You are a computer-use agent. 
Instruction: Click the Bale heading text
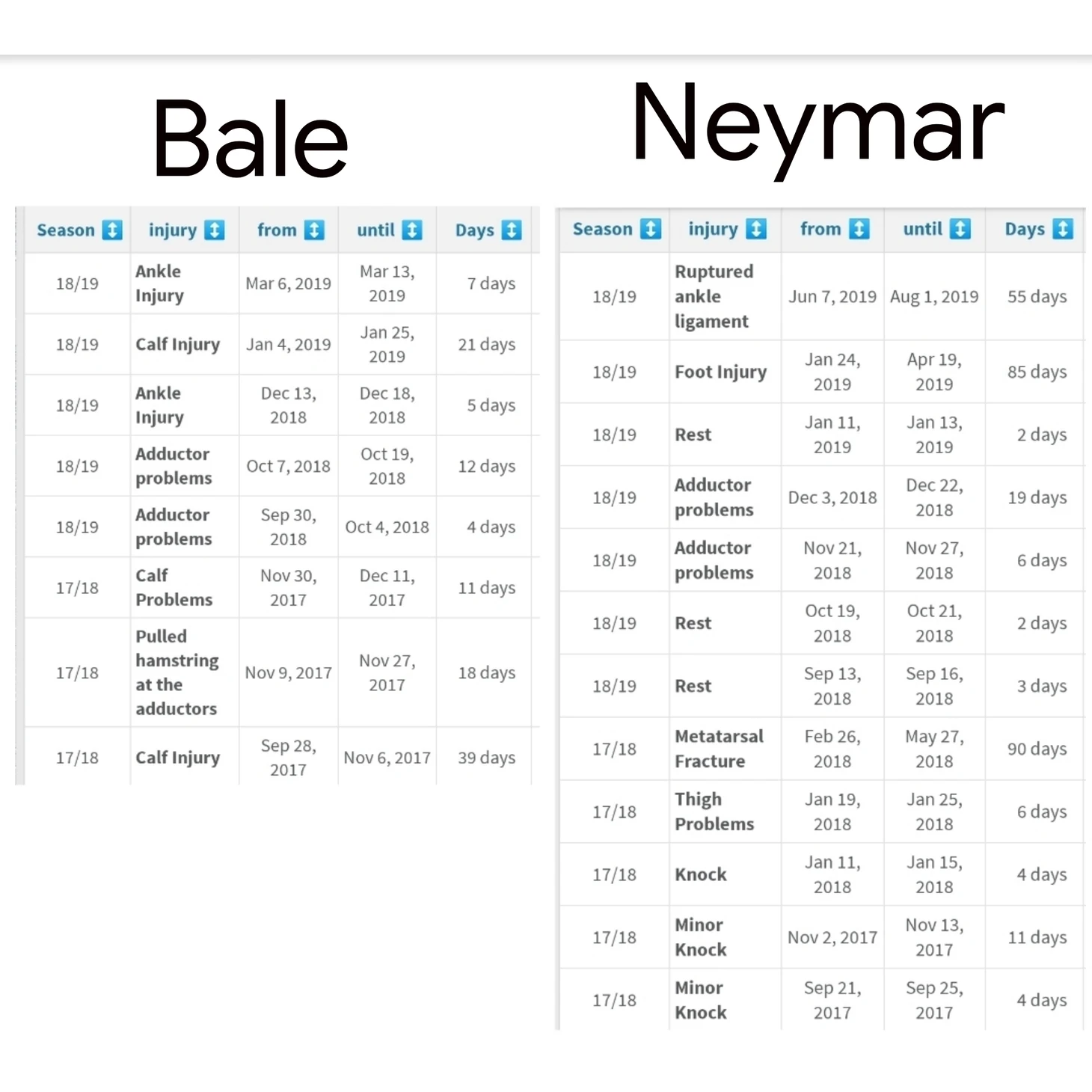[251, 139]
